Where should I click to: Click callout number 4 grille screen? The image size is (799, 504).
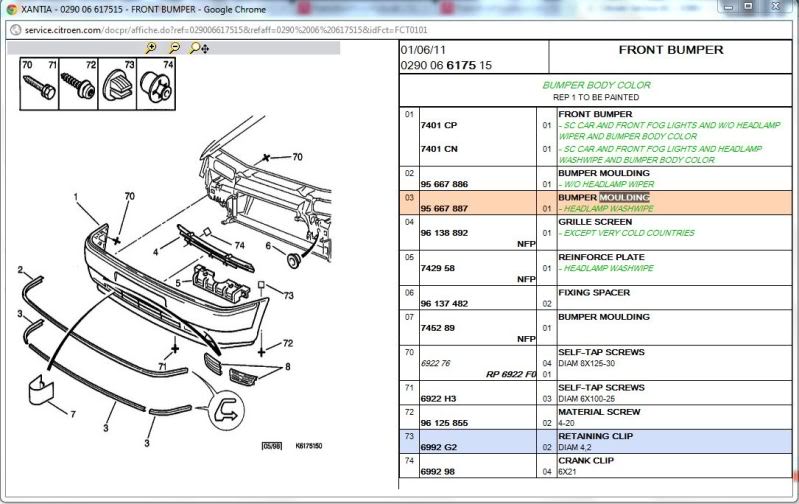pos(156,251)
